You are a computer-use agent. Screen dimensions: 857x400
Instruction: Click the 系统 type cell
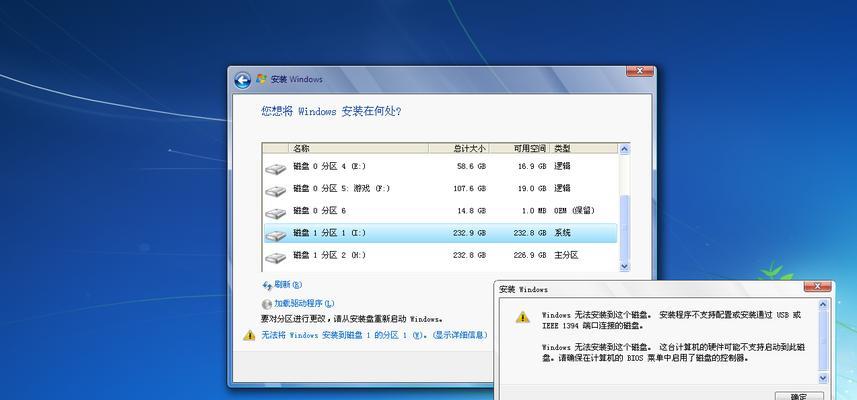(562, 233)
